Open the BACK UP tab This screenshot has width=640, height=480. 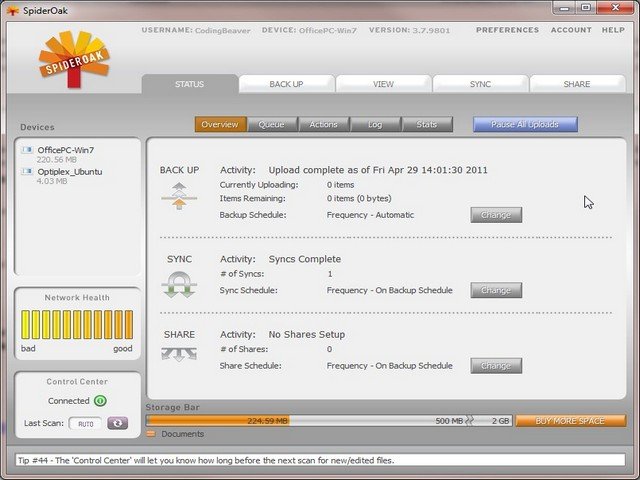pyautogui.click(x=286, y=84)
